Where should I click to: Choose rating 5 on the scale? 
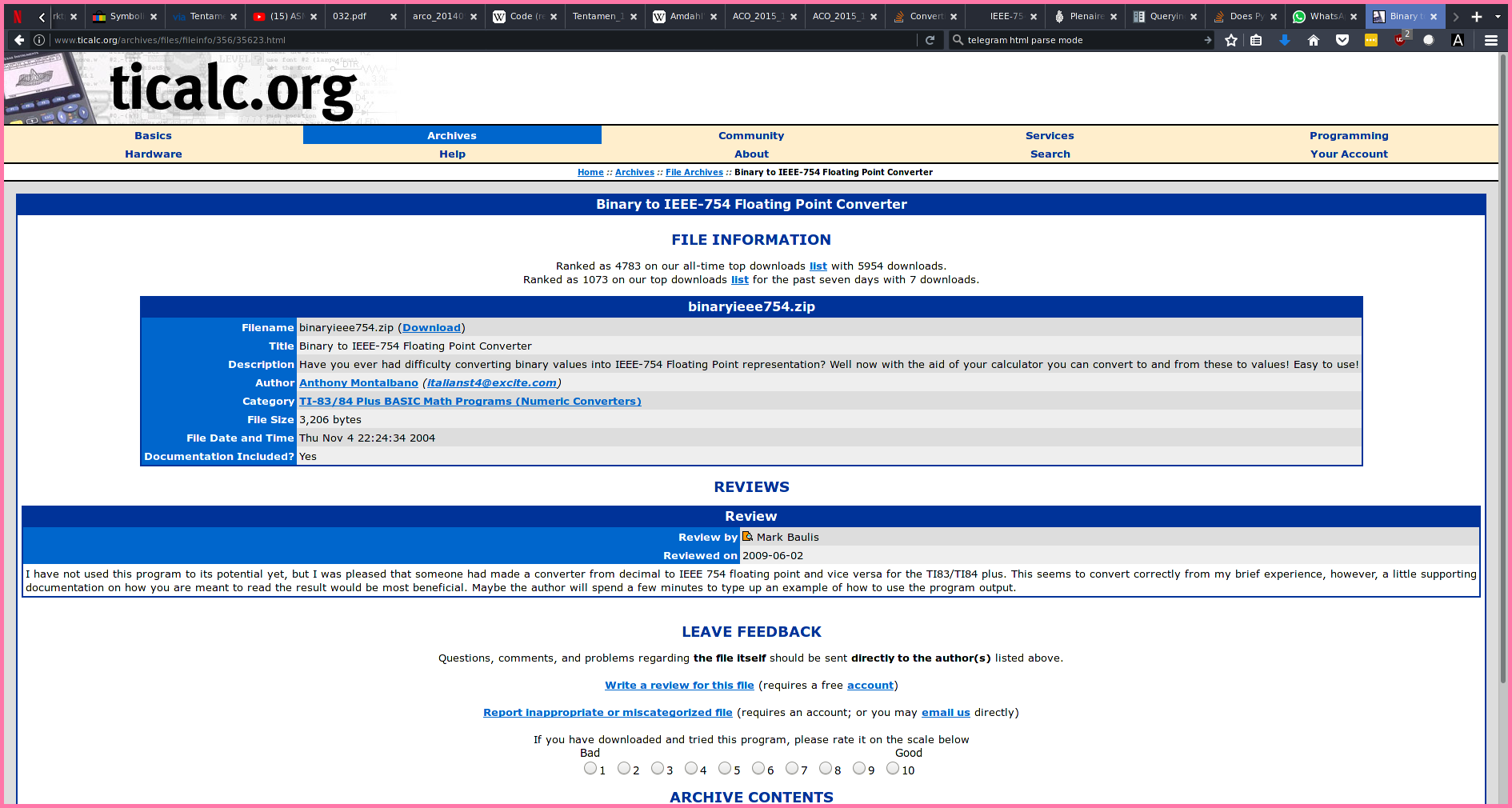point(725,769)
